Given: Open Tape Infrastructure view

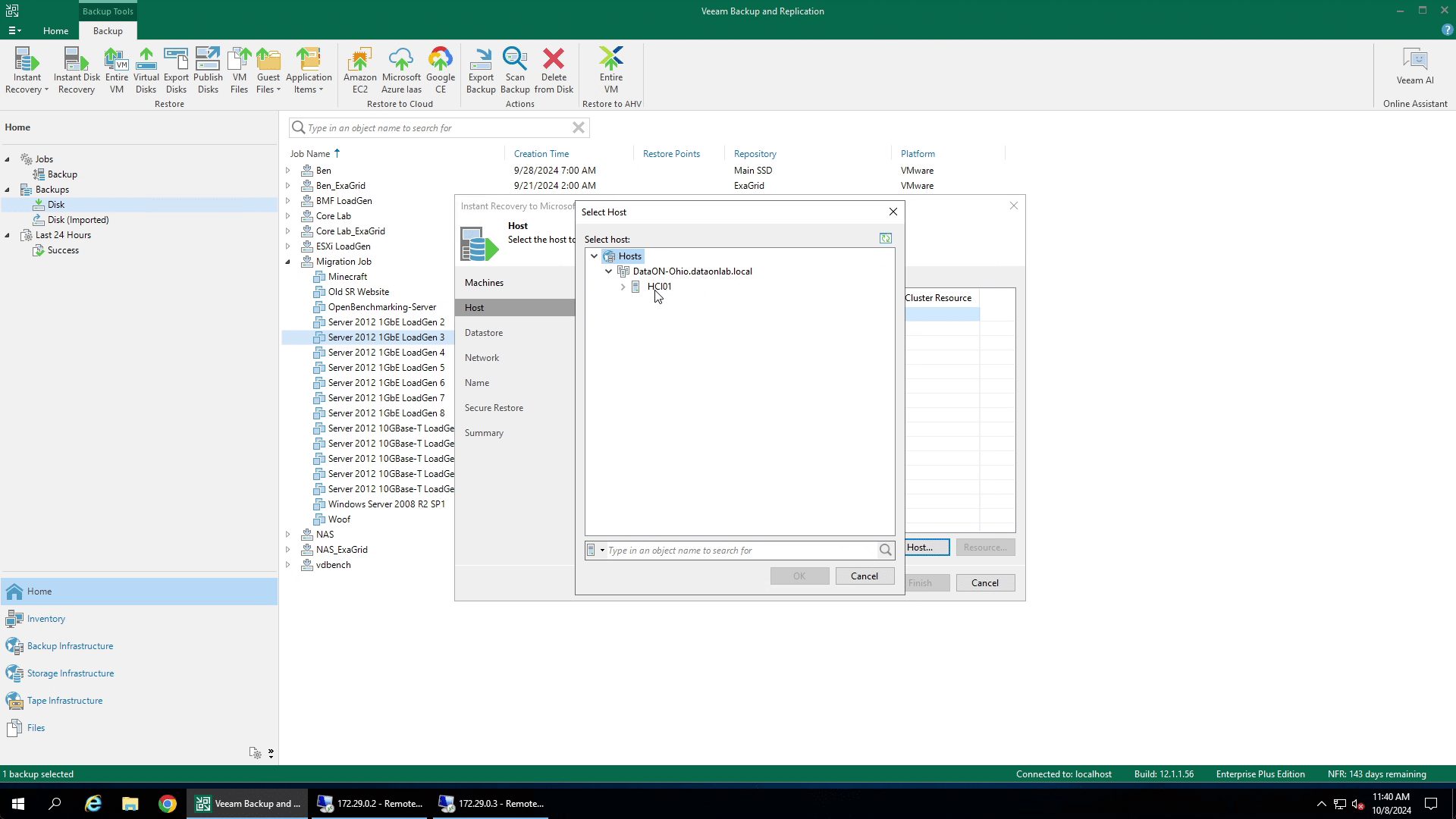Looking at the screenshot, I should click(x=64, y=701).
